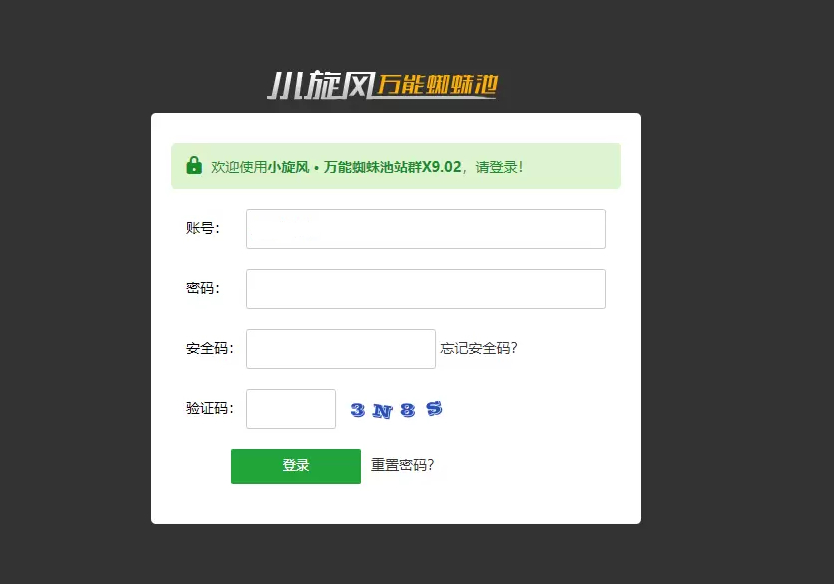Image resolution: width=834 pixels, height=584 pixels.
Task: Click the golden 万能蜘蛛池 logo text
Action: (438, 85)
